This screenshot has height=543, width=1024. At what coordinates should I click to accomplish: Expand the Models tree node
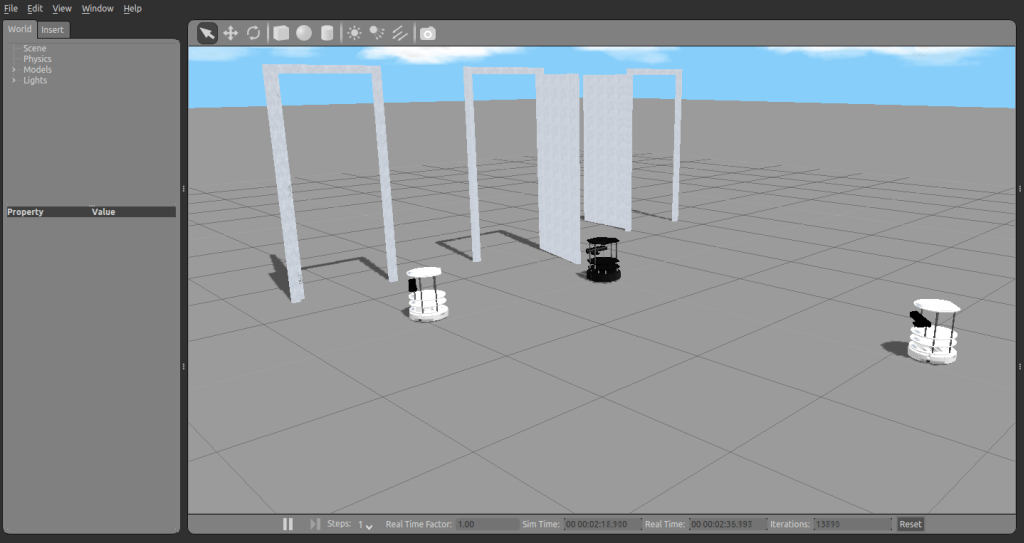point(14,70)
